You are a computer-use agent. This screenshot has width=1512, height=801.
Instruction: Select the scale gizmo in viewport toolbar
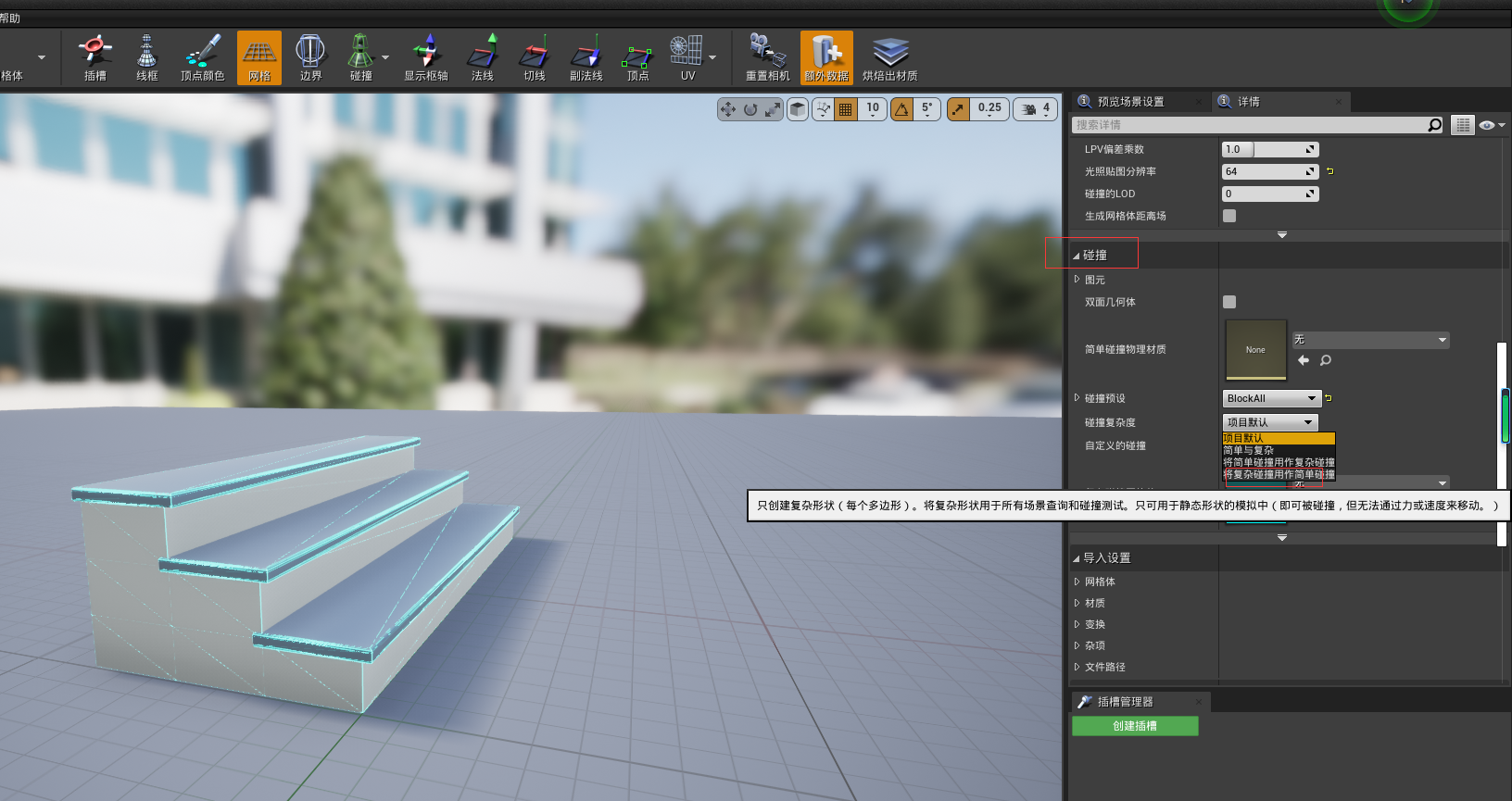pyautogui.click(x=773, y=109)
